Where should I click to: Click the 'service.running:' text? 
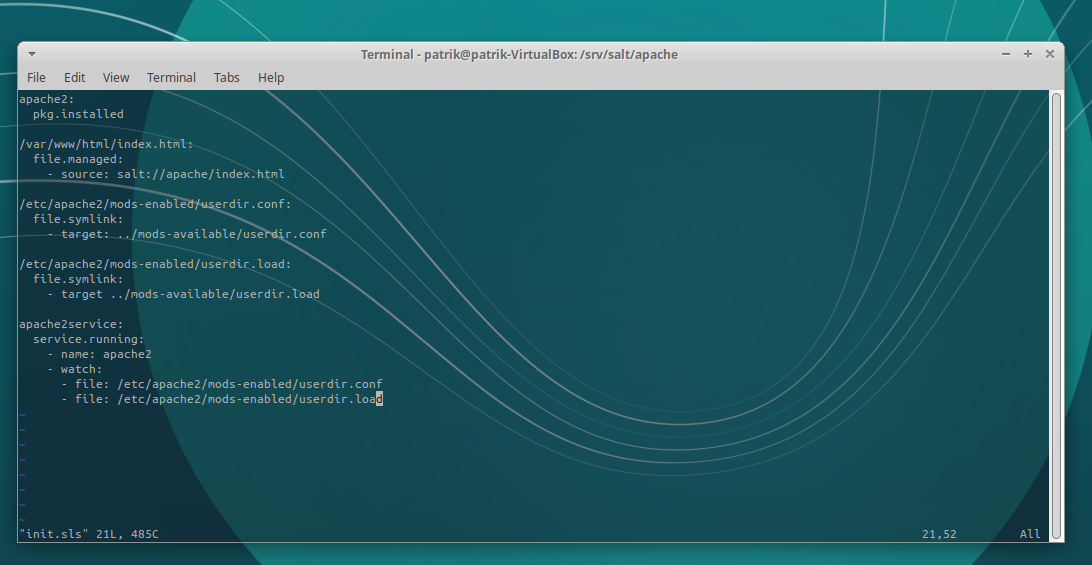point(89,339)
